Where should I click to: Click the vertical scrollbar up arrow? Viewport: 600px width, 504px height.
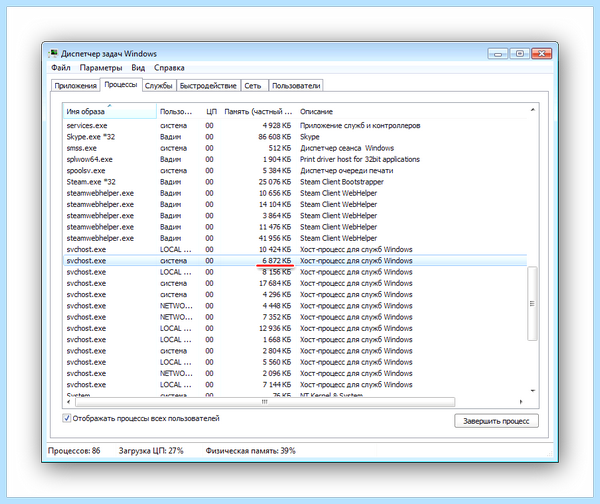pyautogui.click(x=532, y=110)
